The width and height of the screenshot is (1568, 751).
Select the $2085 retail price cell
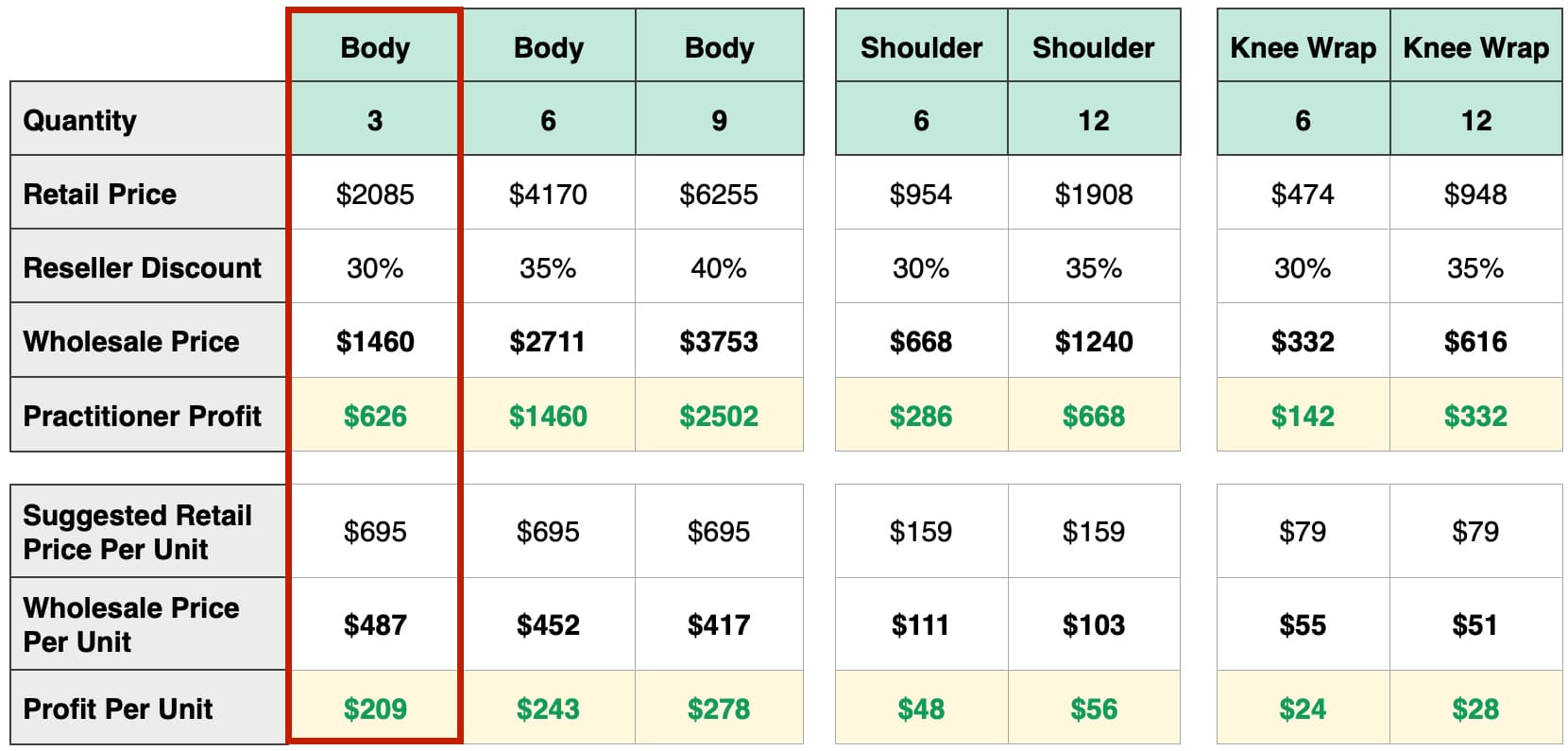tap(375, 194)
